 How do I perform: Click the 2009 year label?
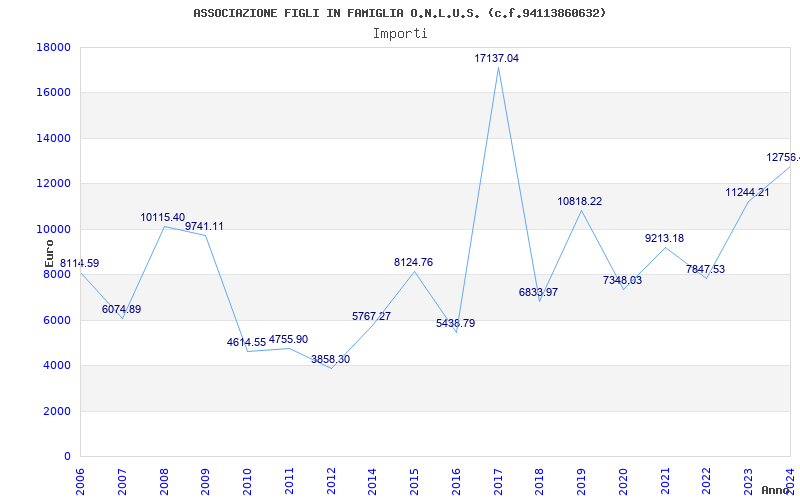tap(206, 481)
